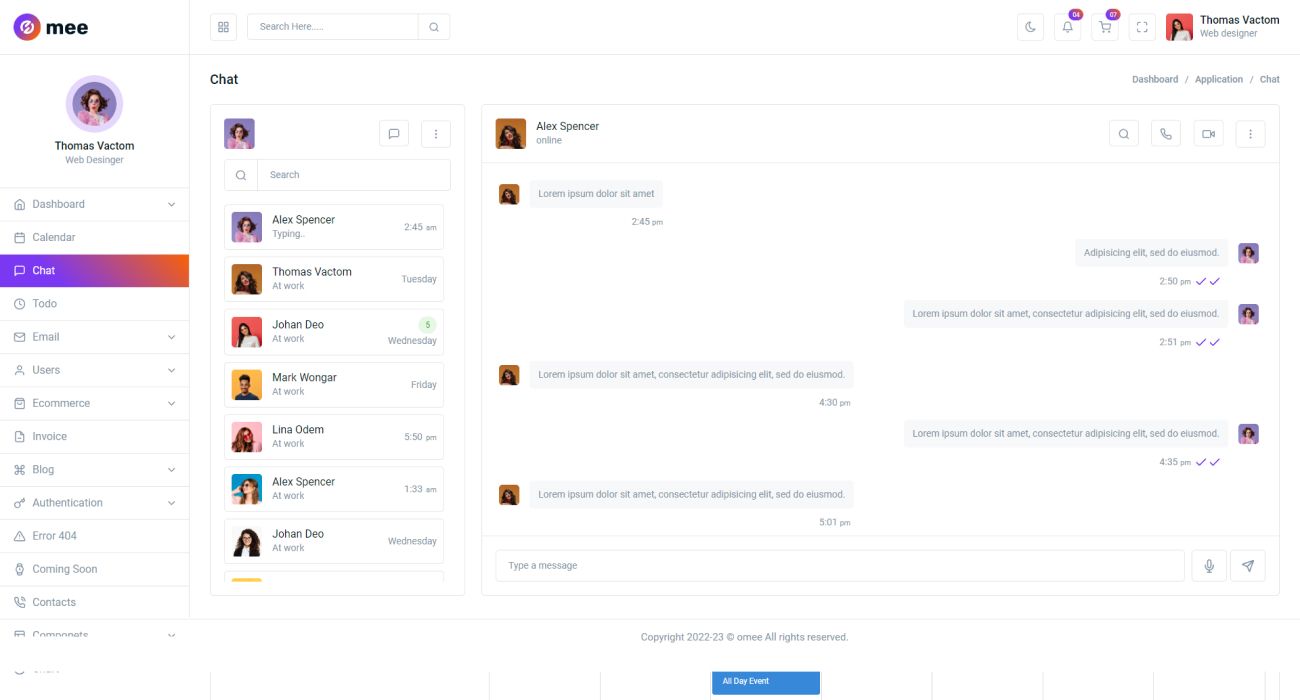The width and height of the screenshot is (1300, 700).
Task: Toggle dark mode moon icon
Action: 1030,27
